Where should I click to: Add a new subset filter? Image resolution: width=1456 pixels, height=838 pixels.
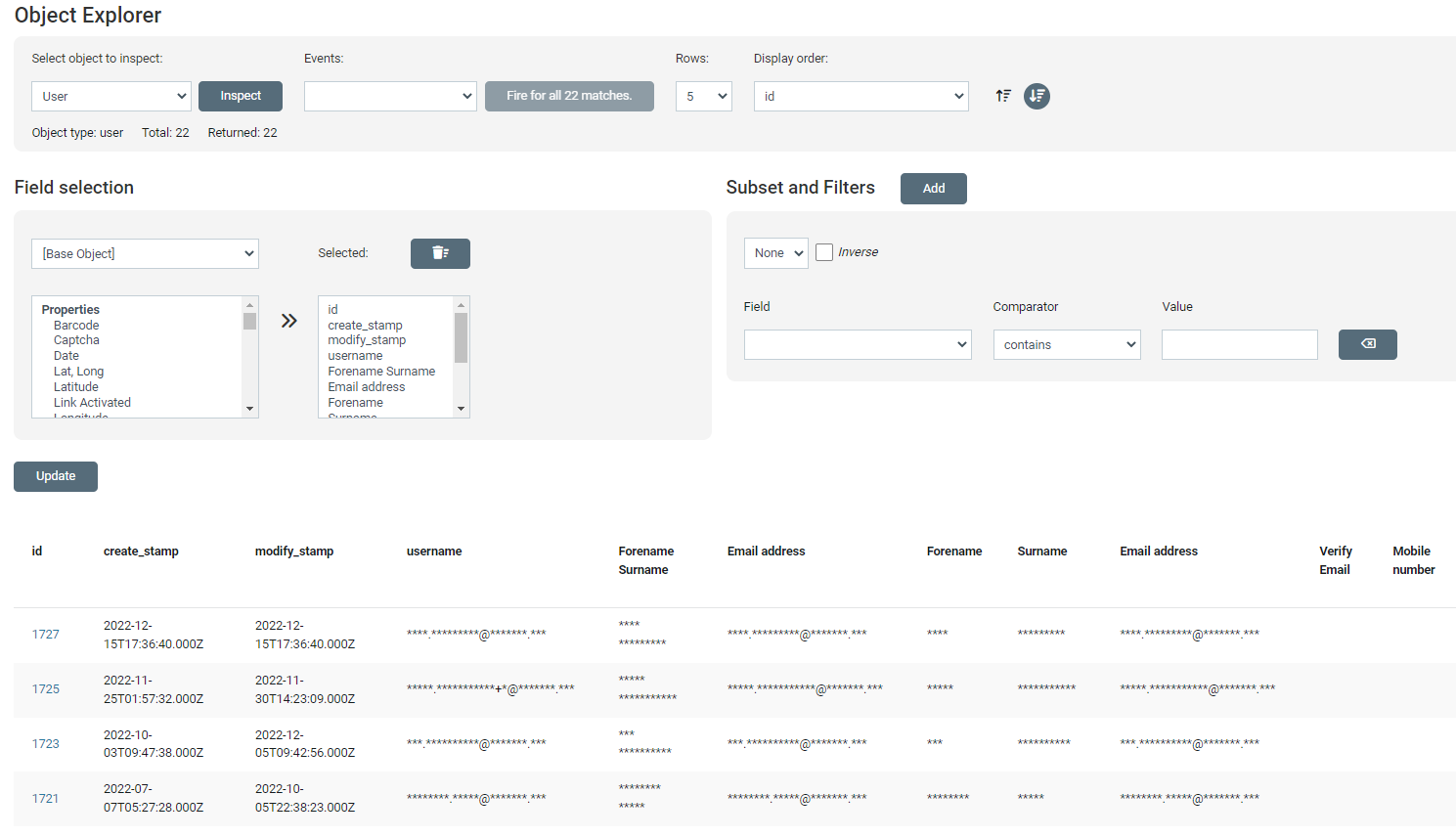pos(933,189)
